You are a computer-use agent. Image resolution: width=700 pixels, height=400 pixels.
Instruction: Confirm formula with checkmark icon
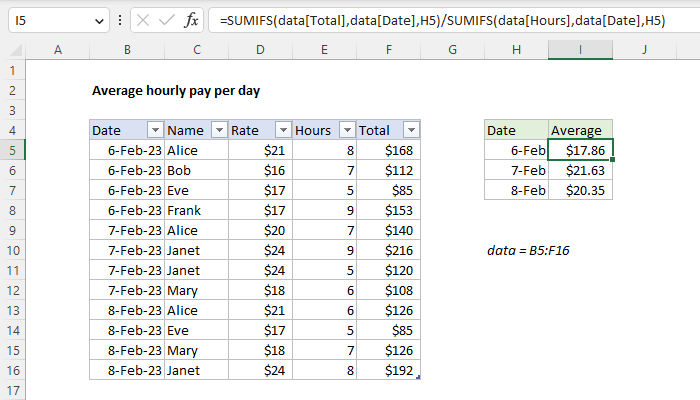[167, 21]
